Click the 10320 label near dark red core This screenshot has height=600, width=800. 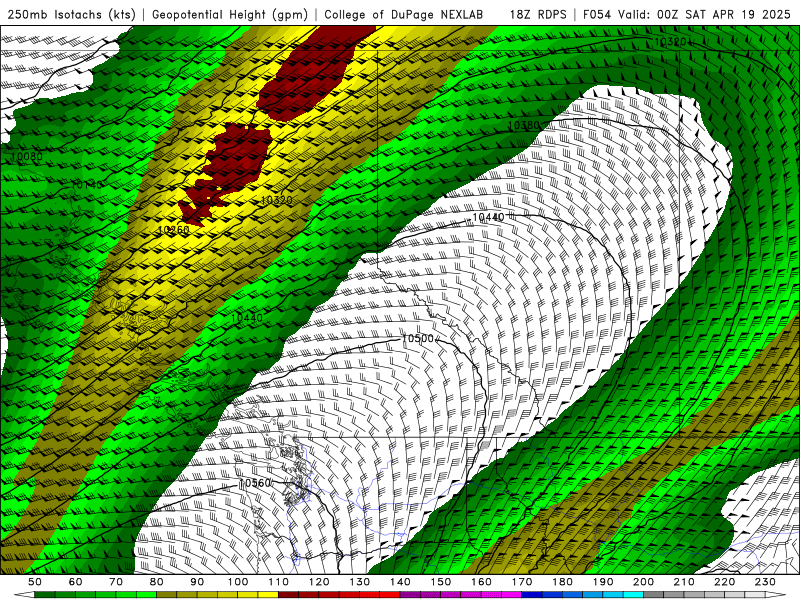(276, 200)
